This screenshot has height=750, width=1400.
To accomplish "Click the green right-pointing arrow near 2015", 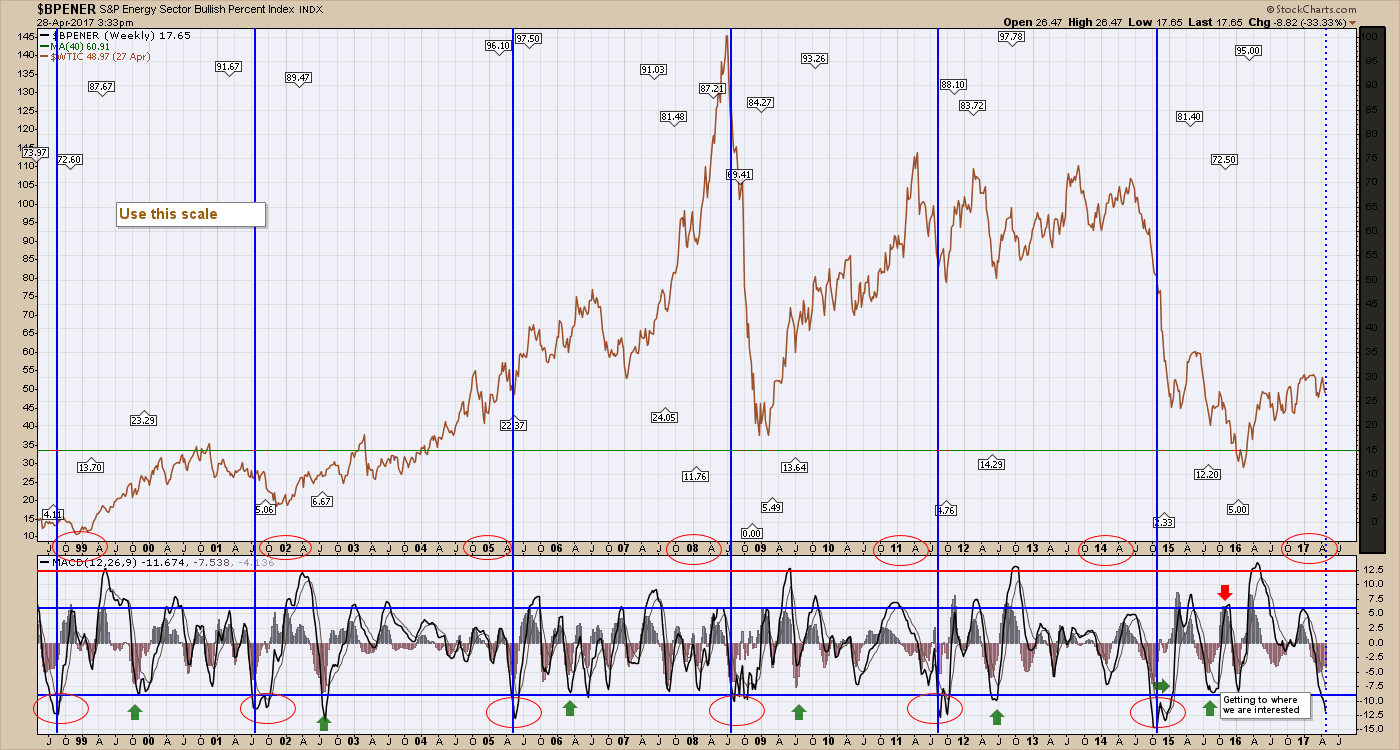I will click(1161, 685).
